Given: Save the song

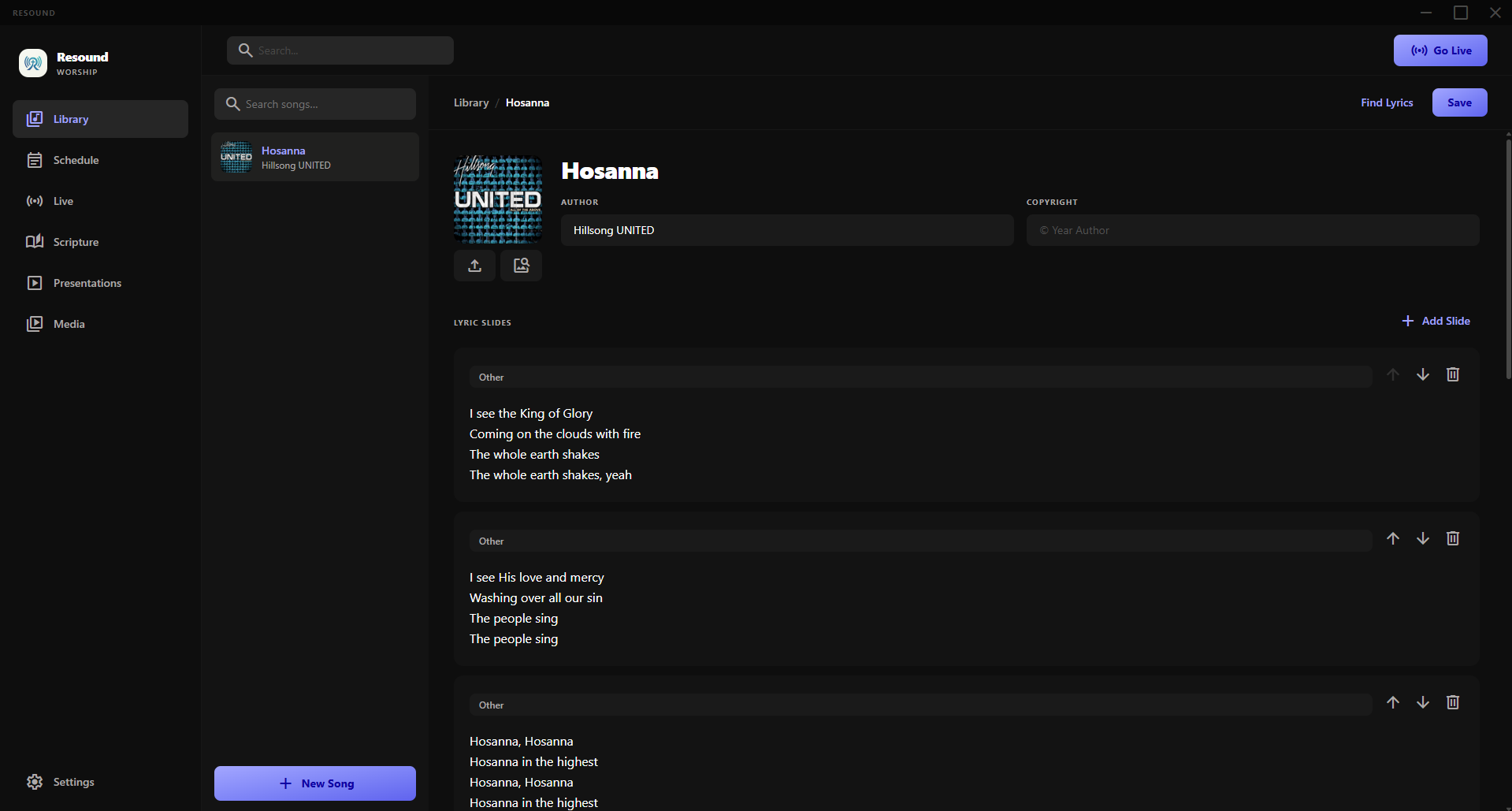Looking at the screenshot, I should pos(1459,102).
